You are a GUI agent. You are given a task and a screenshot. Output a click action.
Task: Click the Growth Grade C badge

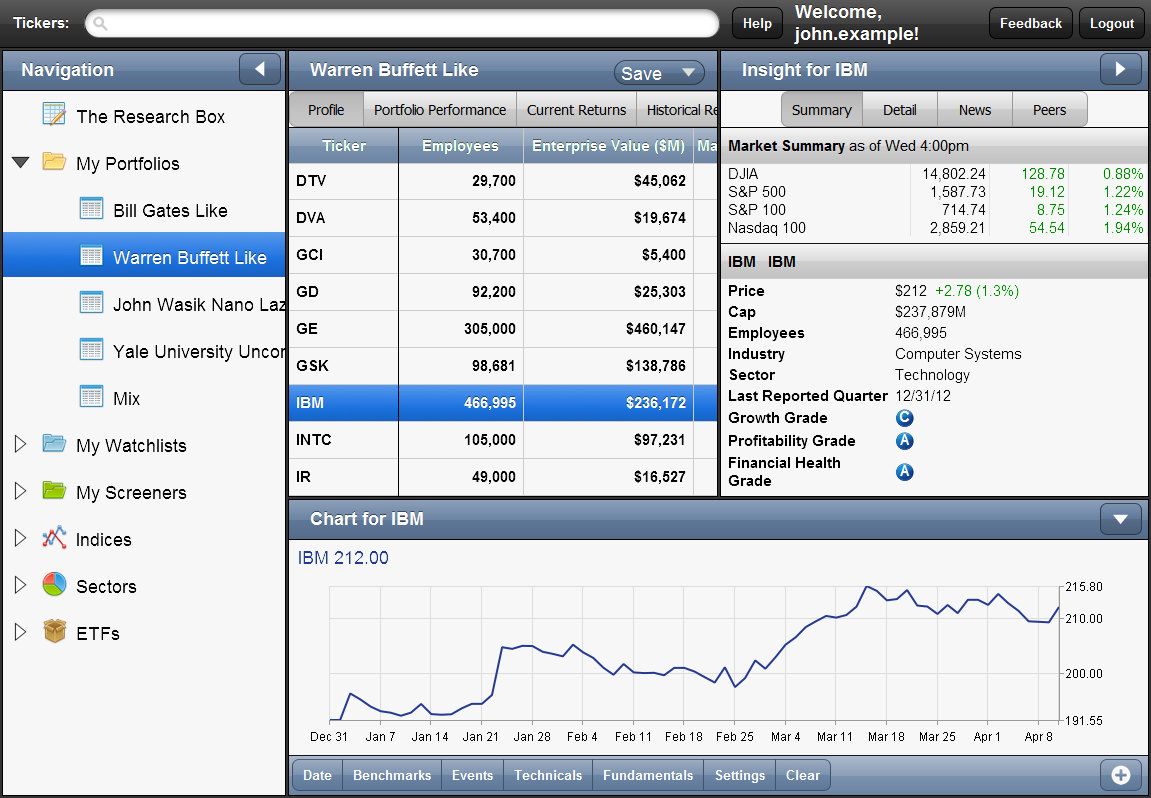click(x=904, y=418)
